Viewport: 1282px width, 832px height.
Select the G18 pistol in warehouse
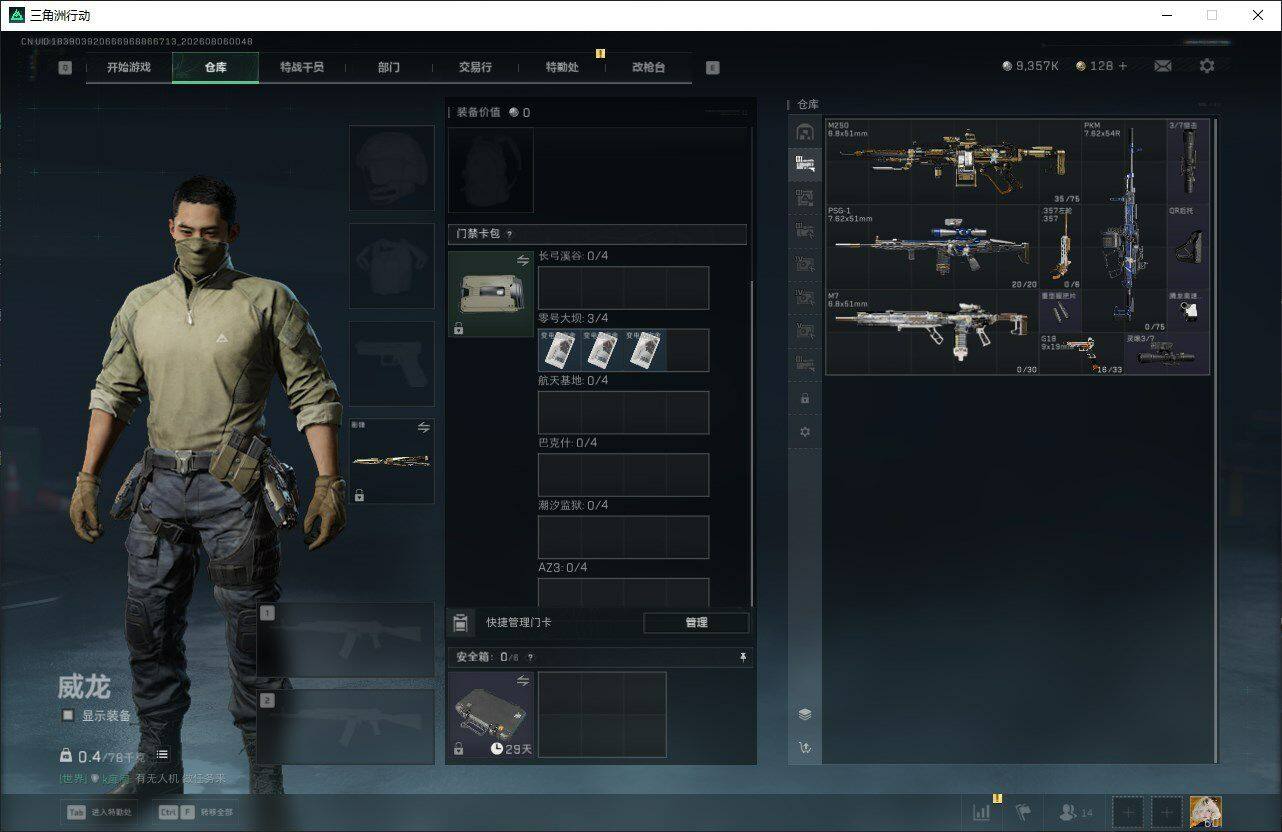[x=1082, y=354]
